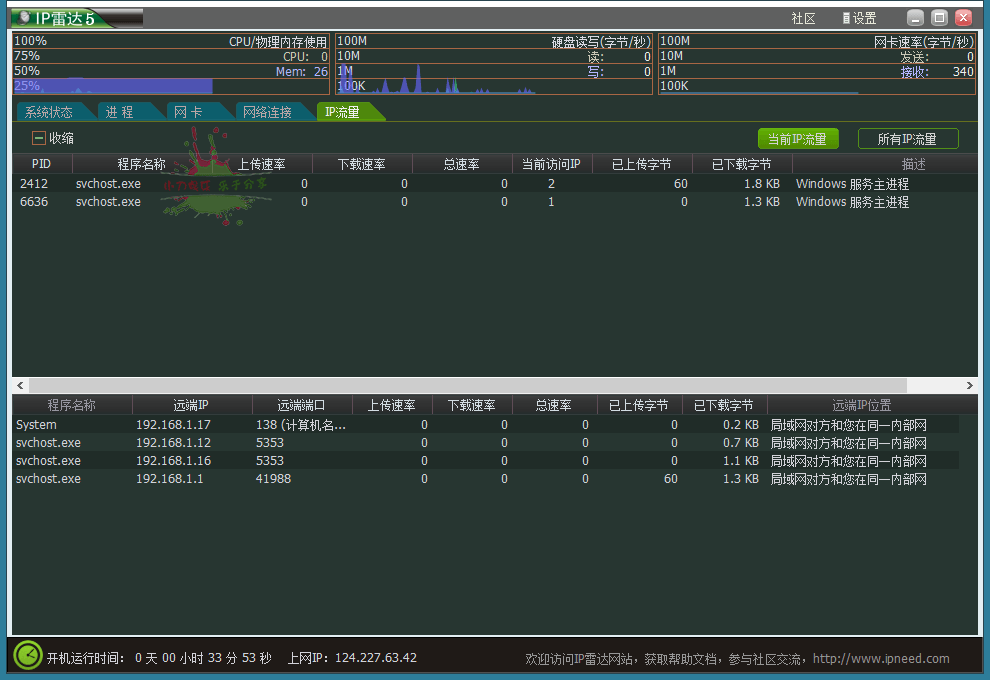Click the IP雷达5 logo in title bar
This screenshot has width=990, height=680.
pos(75,18)
